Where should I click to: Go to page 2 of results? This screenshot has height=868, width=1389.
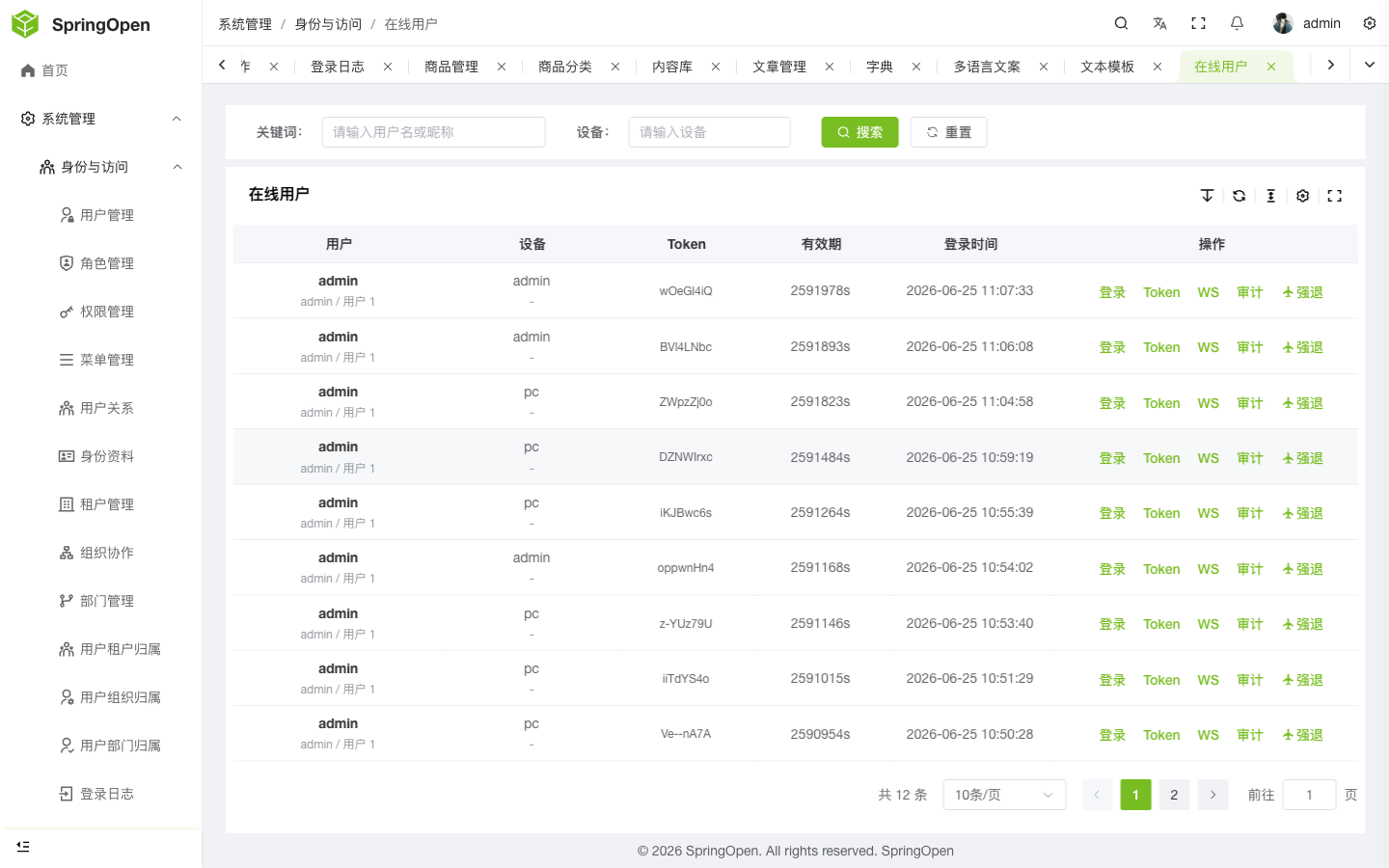coord(1174,795)
